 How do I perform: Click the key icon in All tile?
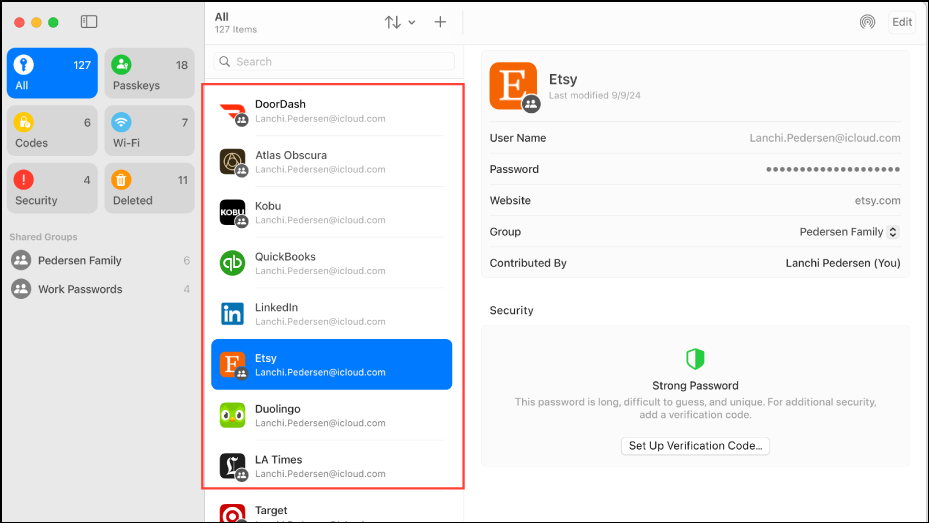click(x=24, y=65)
